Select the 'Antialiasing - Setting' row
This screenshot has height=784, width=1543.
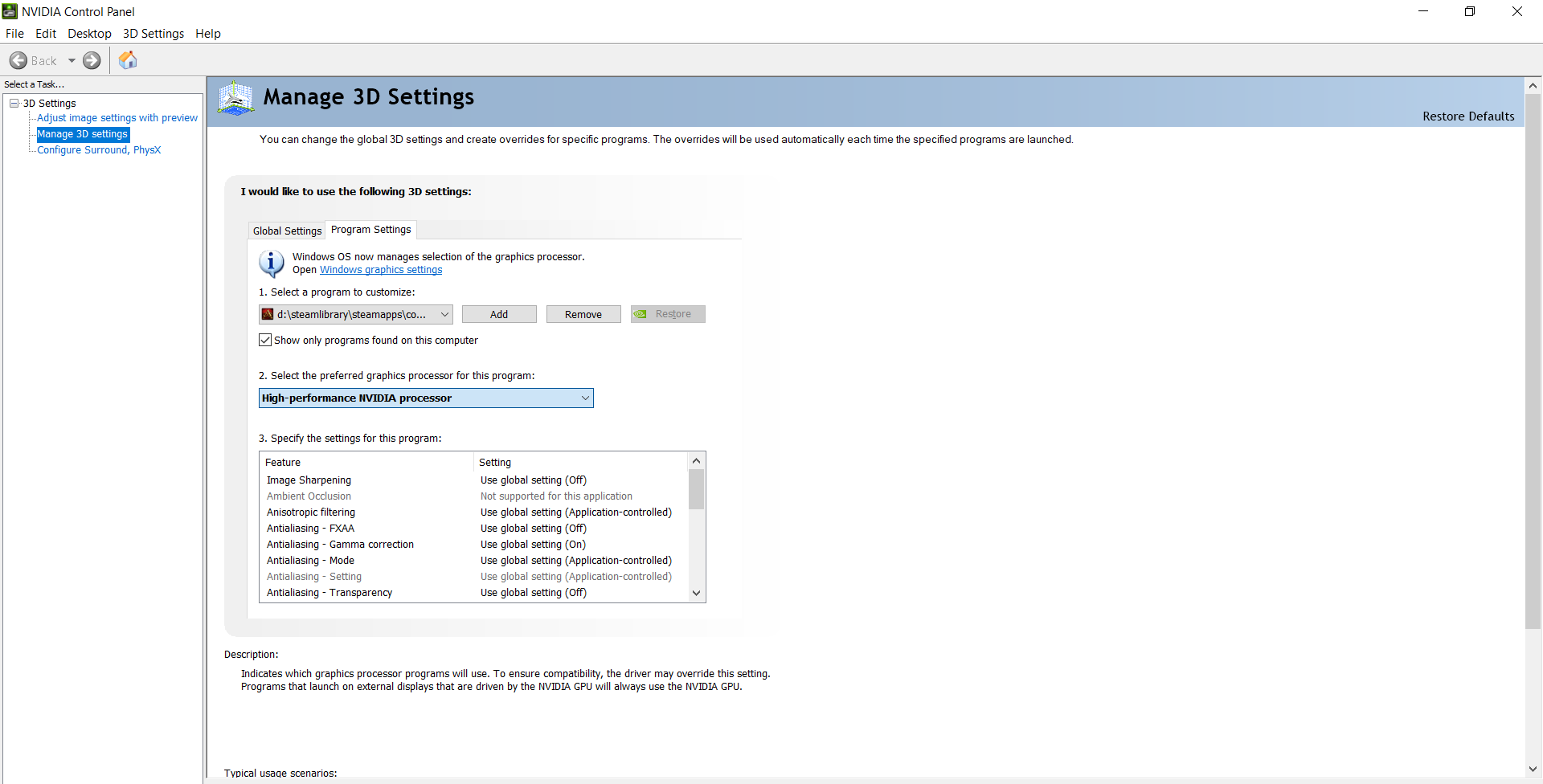(x=474, y=577)
